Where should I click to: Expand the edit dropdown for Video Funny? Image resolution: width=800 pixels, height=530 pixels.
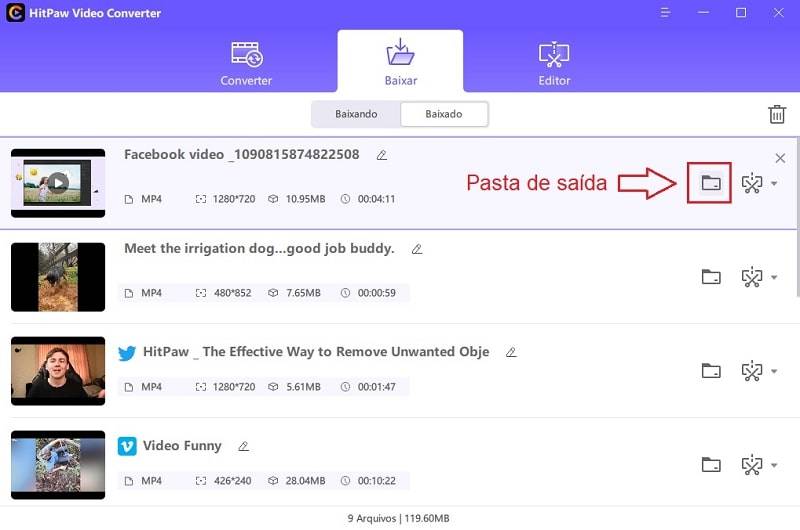tap(774, 465)
